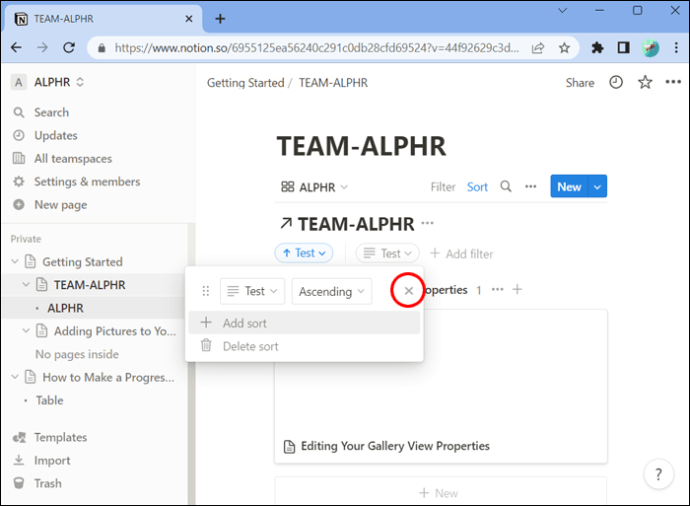Click the Filter button
Viewport: 690px width, 506px height.
tap(443, 187)
